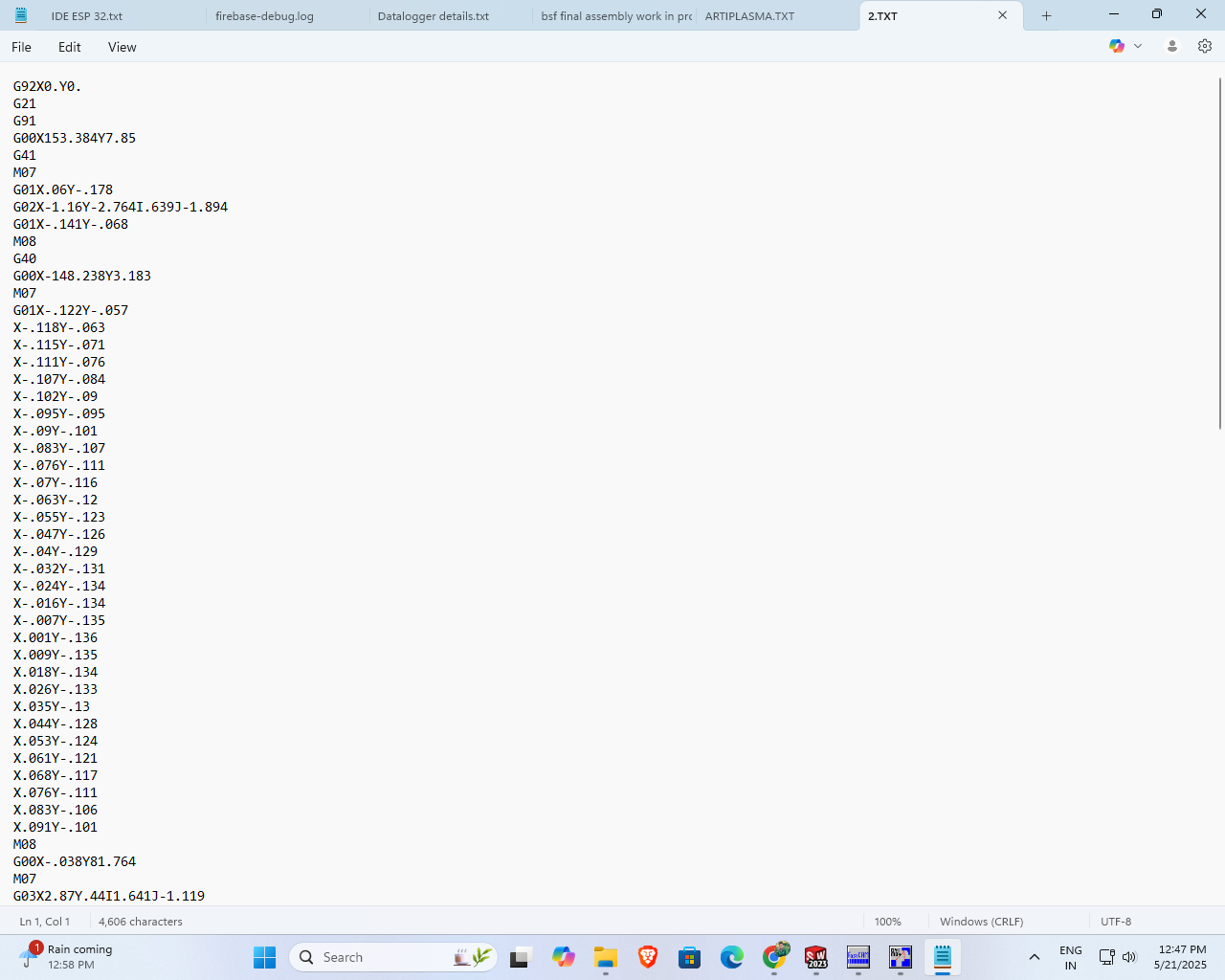
Task: Click the line X.001Y-.136
Action: (x=56, y=637)
